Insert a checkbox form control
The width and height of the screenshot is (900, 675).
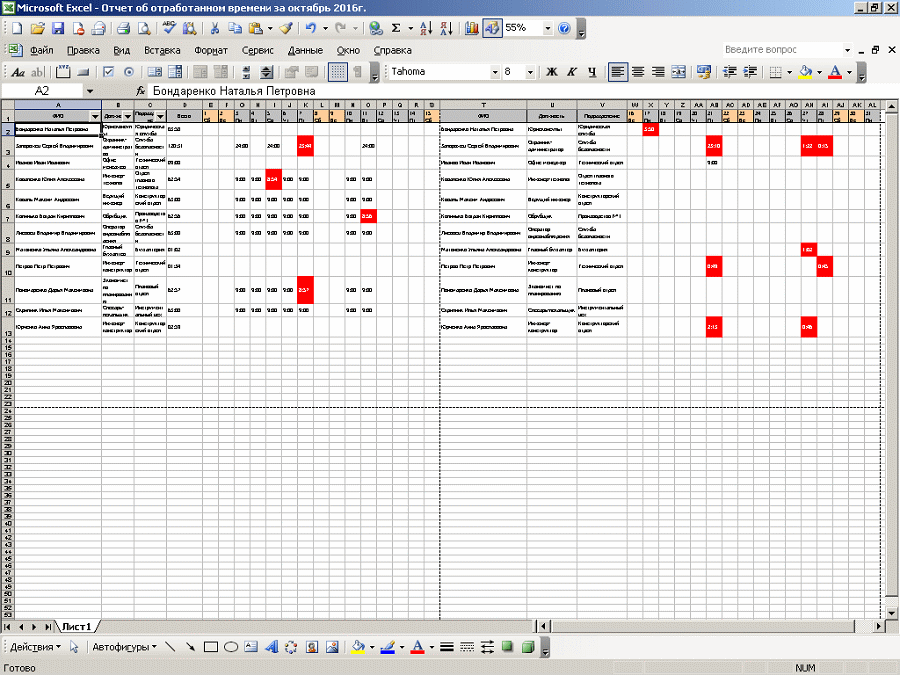tap(108, 72)
